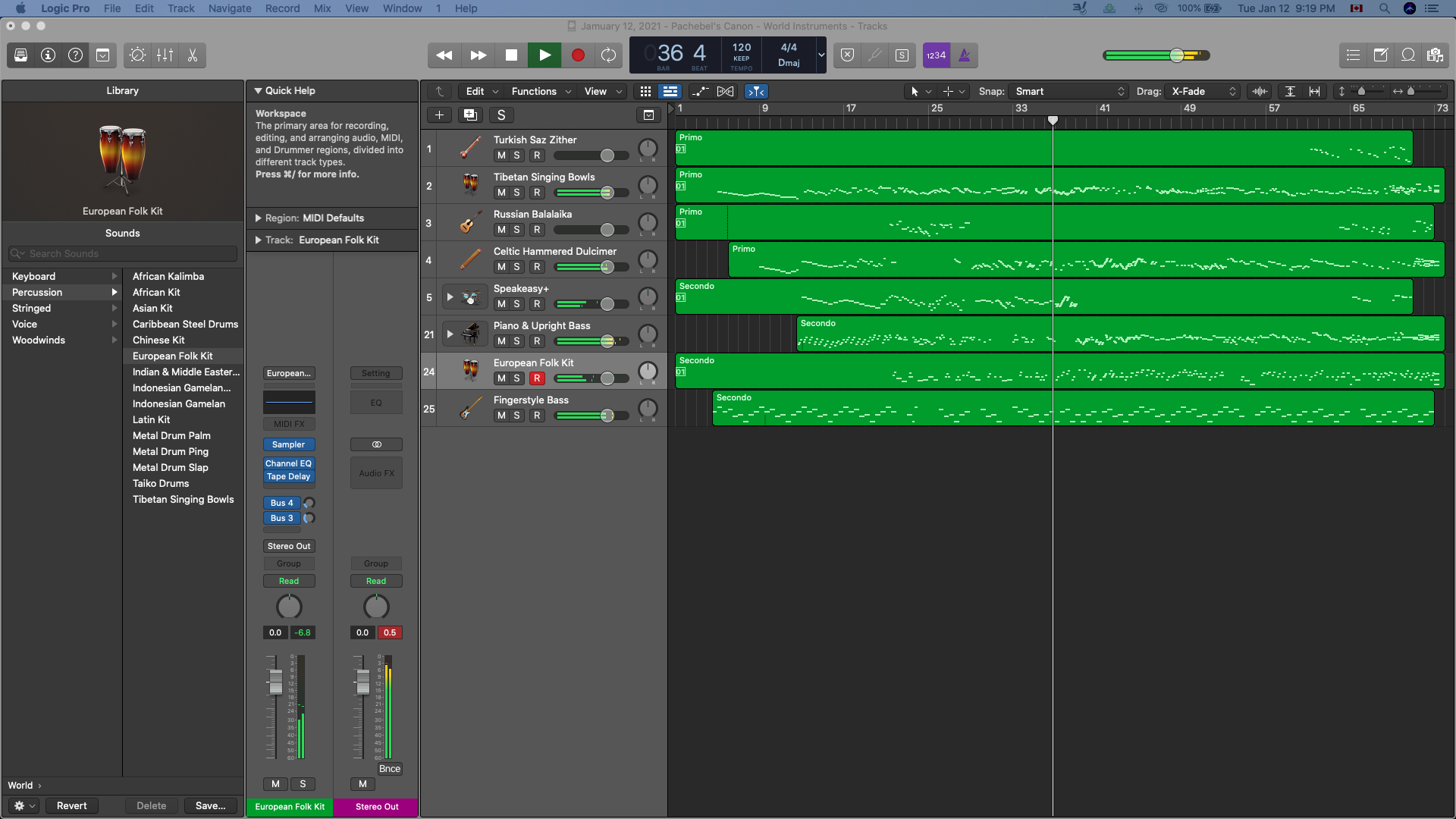Open the File menu

[x=112, y=8]
